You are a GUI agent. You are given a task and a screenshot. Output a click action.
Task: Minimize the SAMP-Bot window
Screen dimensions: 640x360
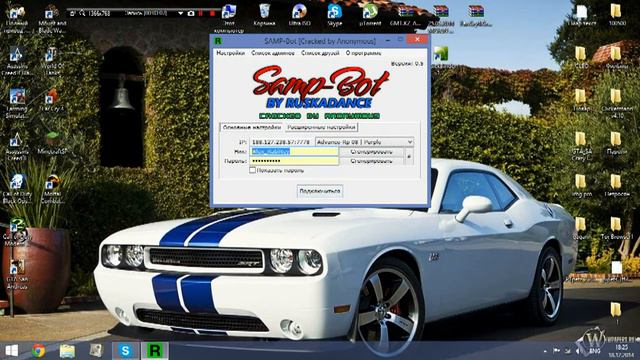coord(388,40)
